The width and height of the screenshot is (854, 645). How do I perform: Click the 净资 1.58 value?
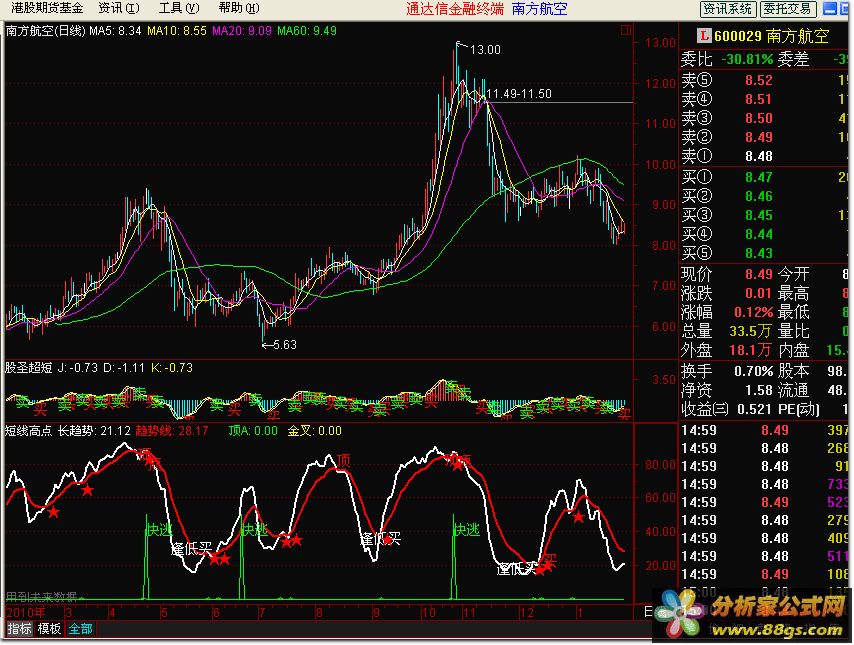pyautogui.click(x=759, y=390)
